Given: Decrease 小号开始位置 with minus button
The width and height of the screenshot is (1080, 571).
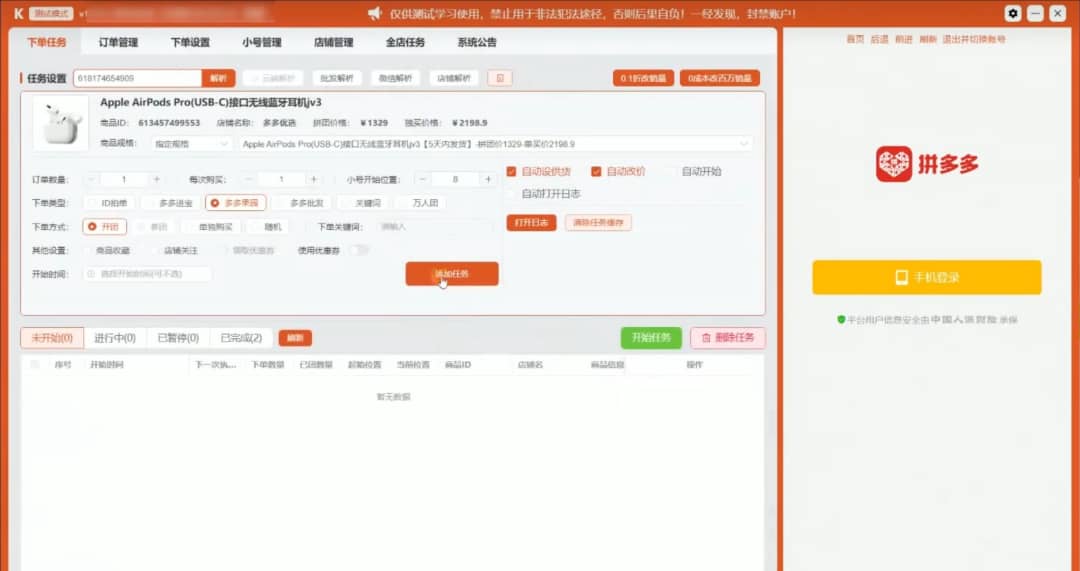Looking at the screenshot, I should point(423,179).
